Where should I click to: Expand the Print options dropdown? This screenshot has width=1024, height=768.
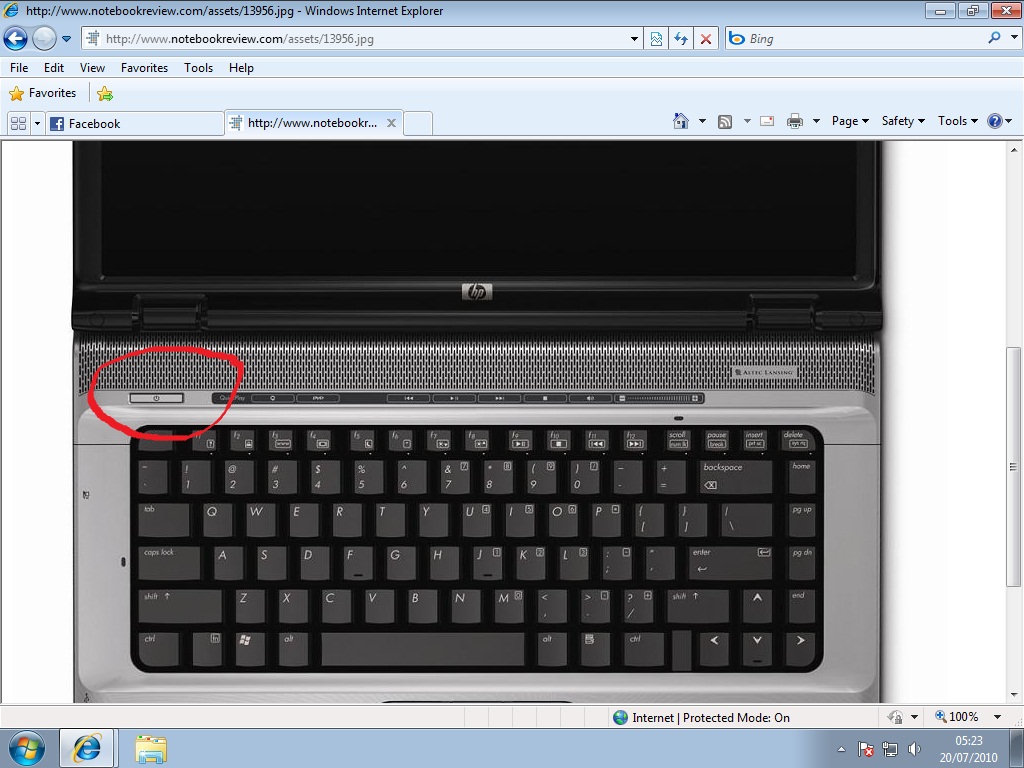(x=816, y=121)
